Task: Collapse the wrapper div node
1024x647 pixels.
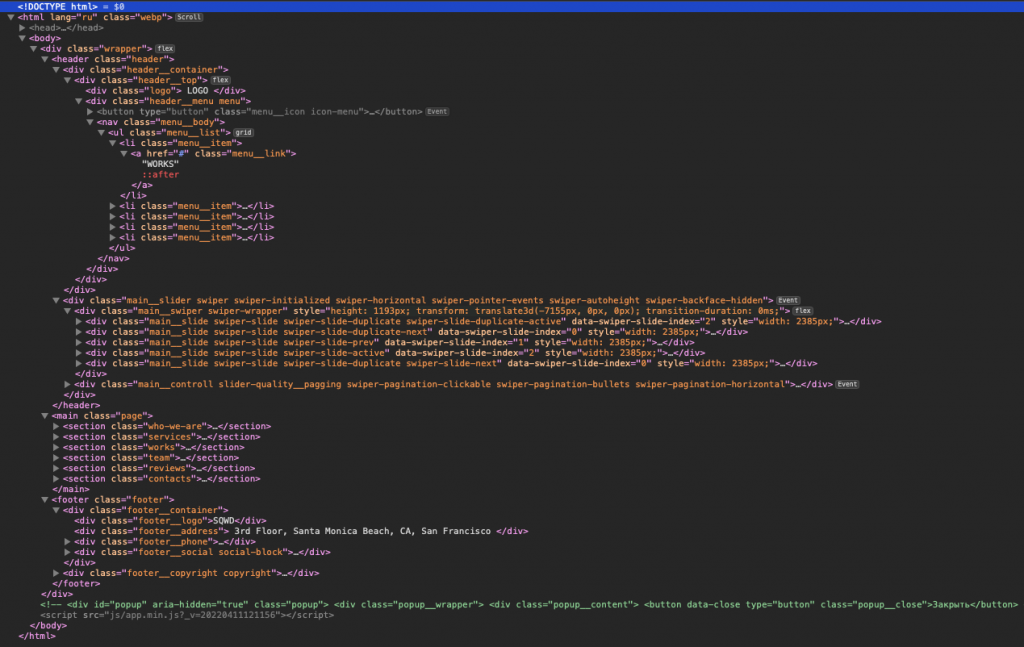Action: point(33,48)
